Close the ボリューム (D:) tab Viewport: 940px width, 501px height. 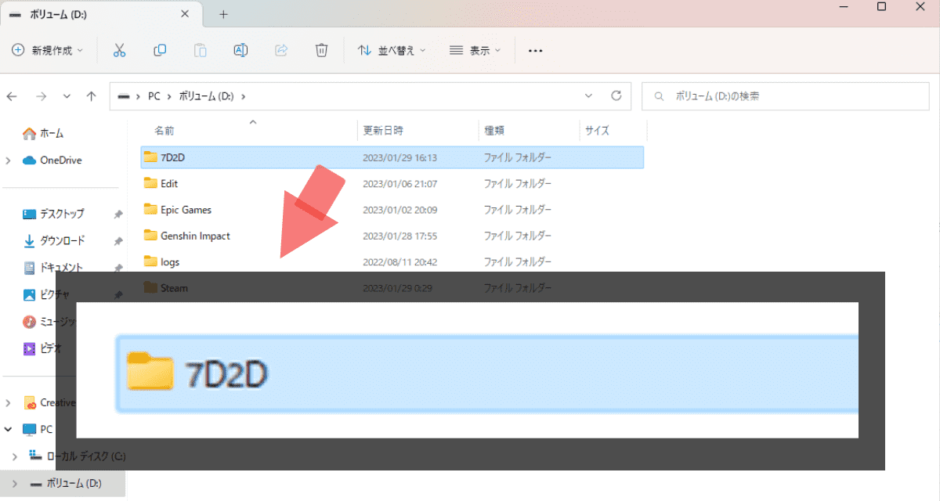(x=185, y=14)
